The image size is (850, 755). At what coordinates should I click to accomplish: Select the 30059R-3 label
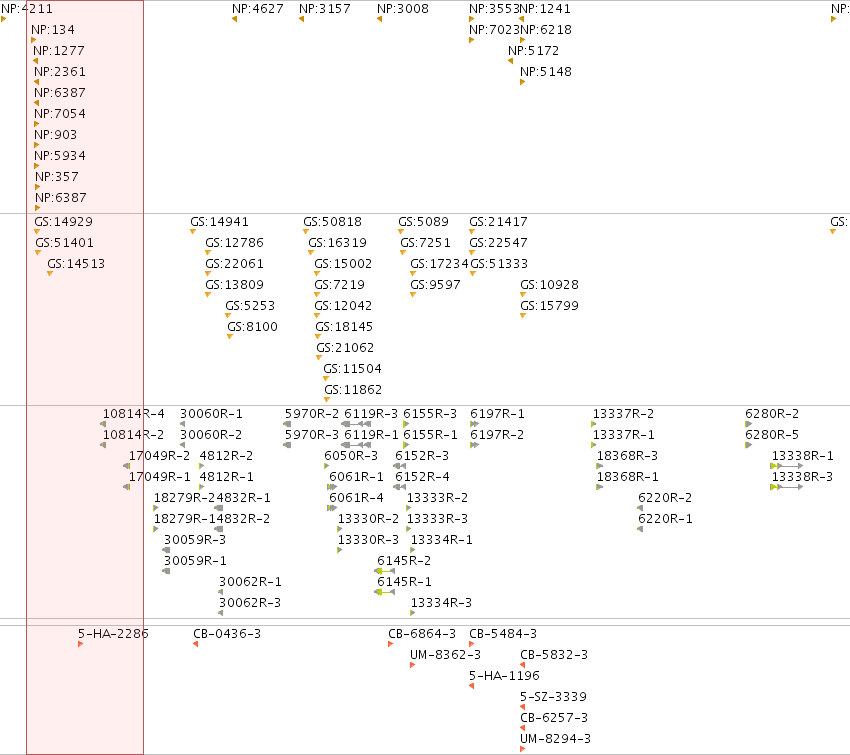coord(195,540)
